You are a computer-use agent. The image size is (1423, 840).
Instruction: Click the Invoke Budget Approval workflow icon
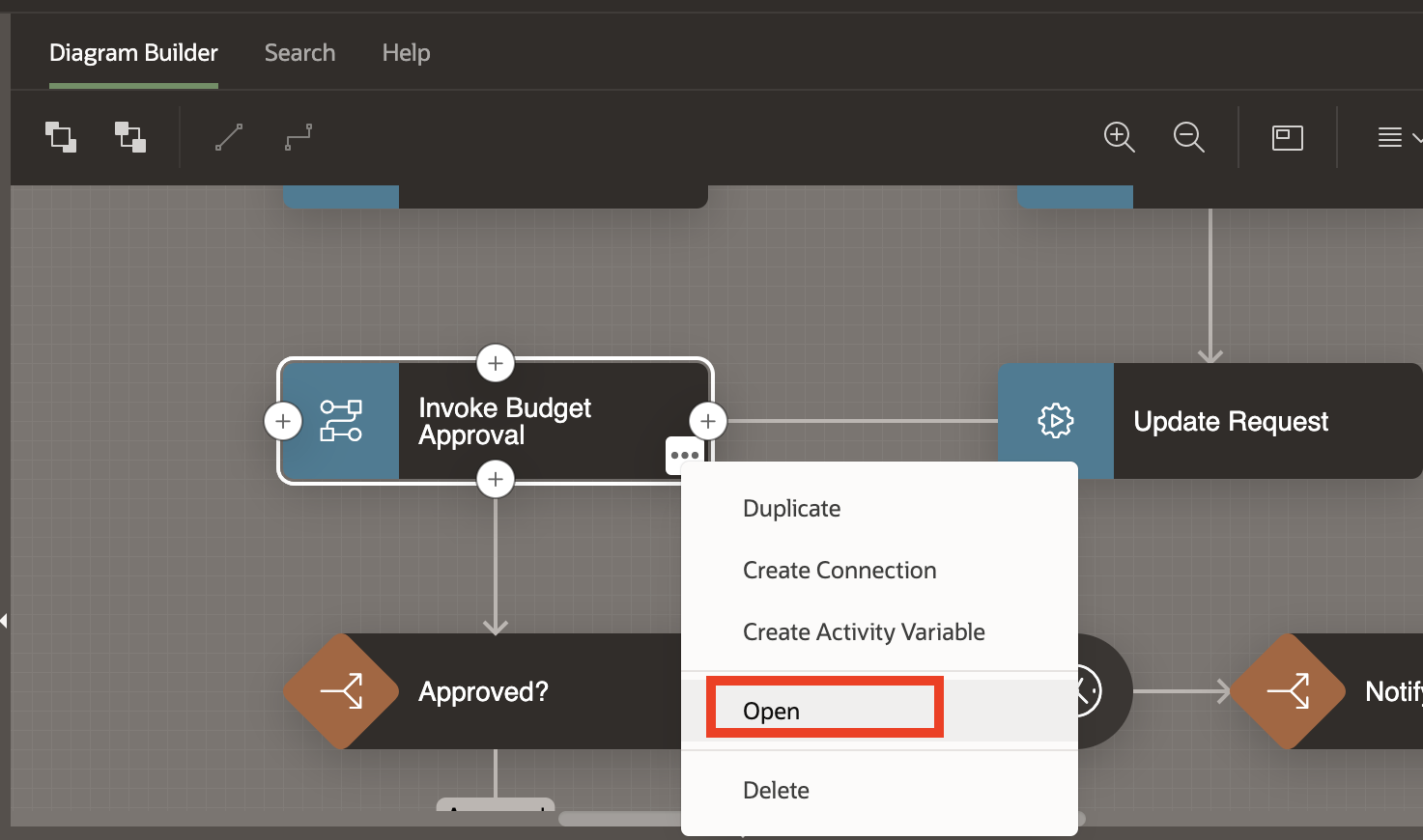pos(341,421)
